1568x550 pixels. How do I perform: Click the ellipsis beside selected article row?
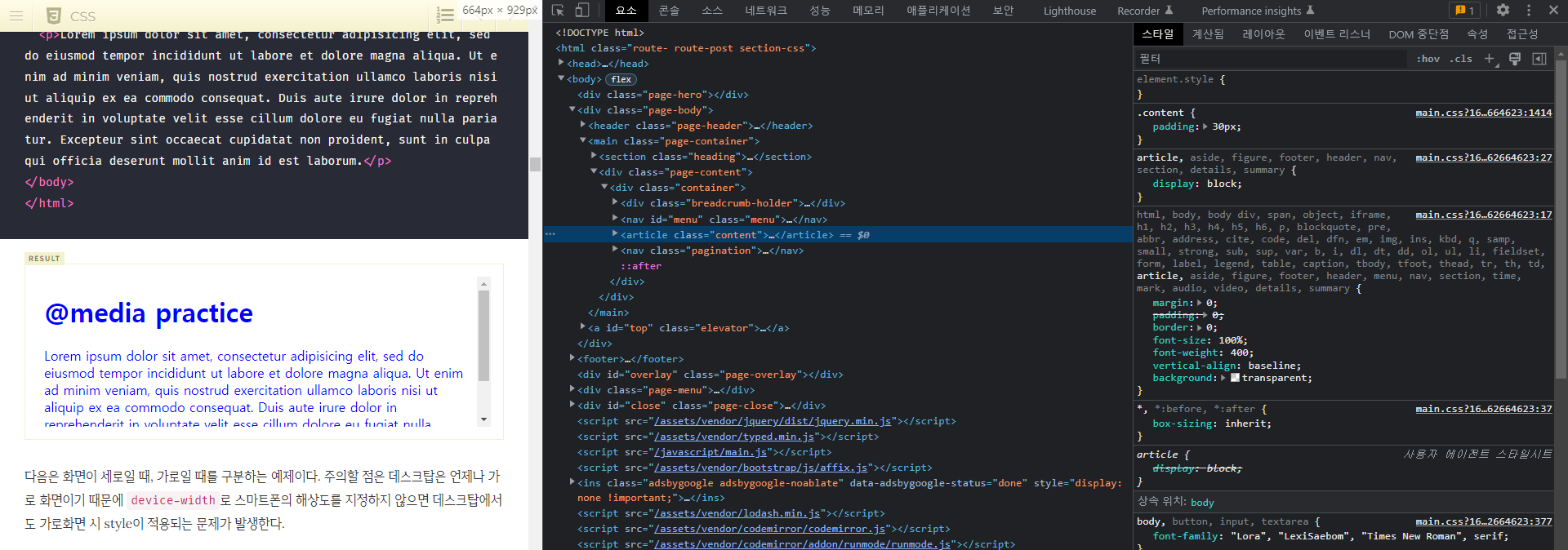pos(550,234)
